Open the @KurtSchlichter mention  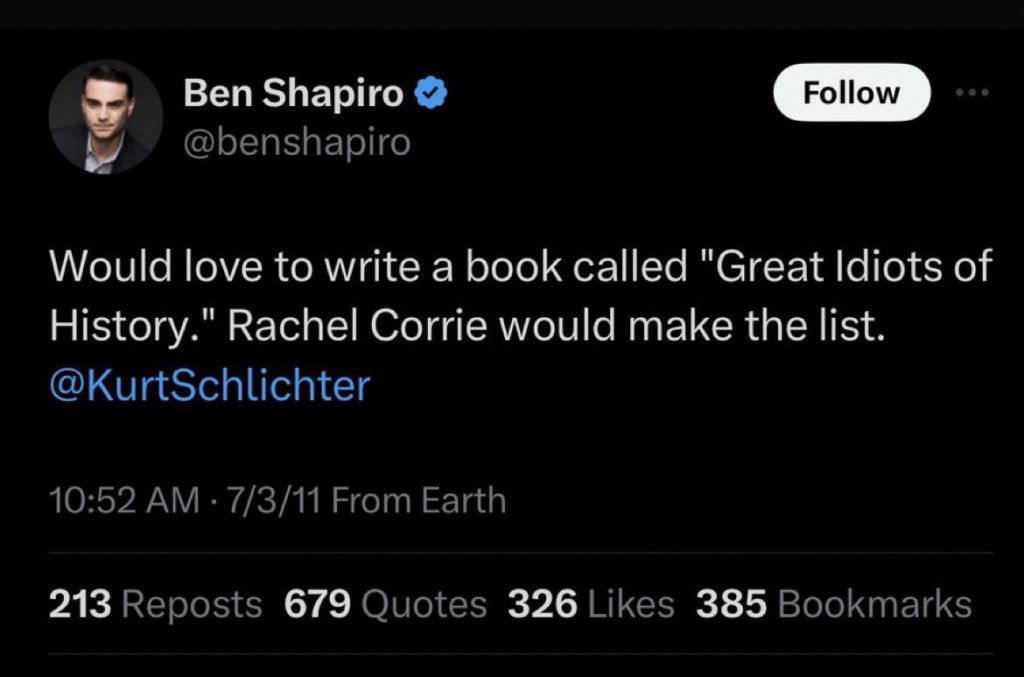(209, 385)
